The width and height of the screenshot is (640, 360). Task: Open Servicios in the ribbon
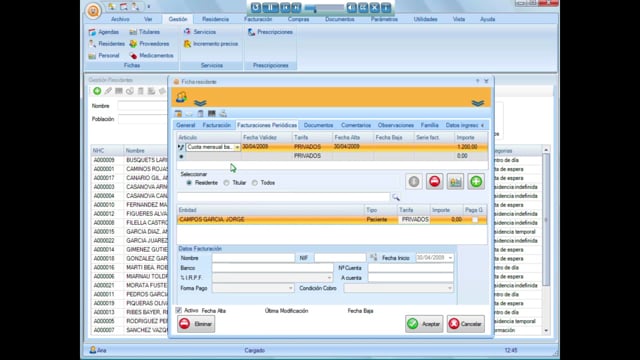tap(200, 32)
